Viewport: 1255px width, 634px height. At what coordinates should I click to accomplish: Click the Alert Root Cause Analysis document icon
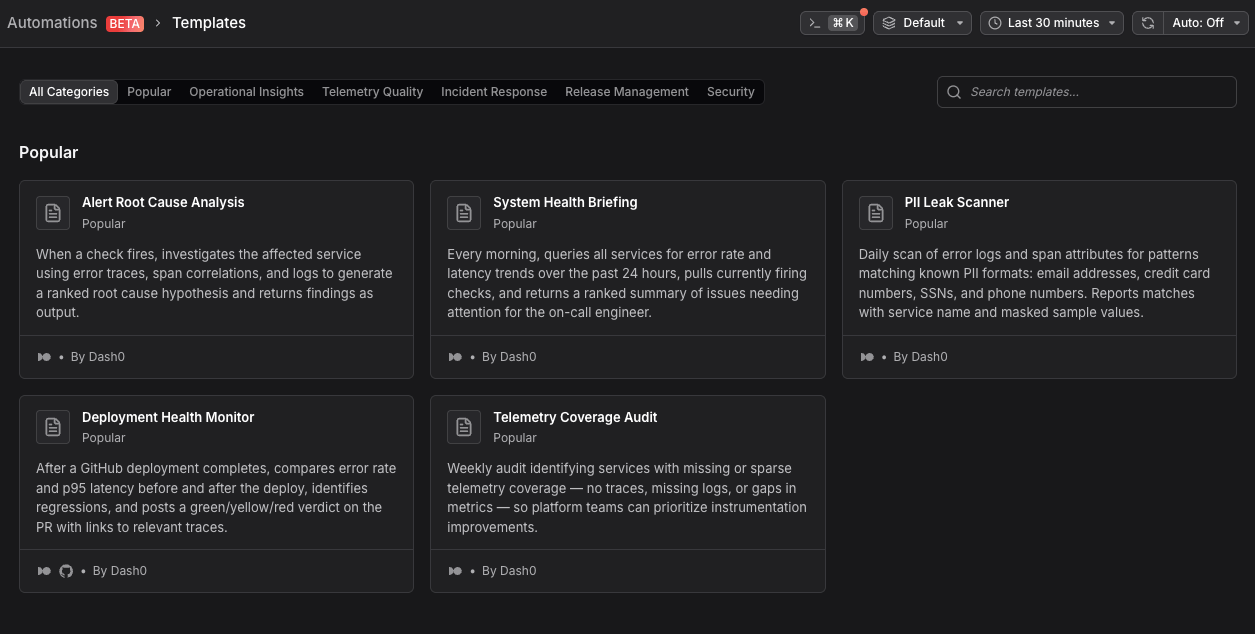[x=53, y=213]
